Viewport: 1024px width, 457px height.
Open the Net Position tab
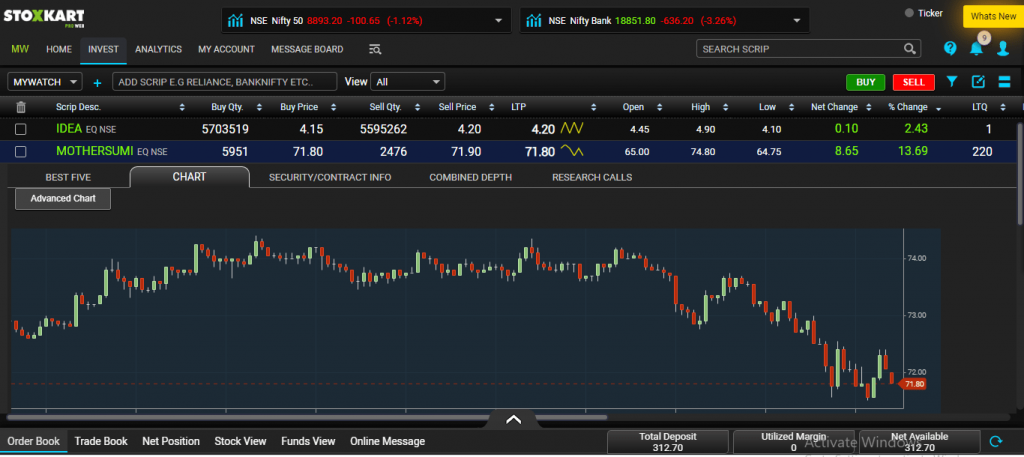[x=170, y=441]
